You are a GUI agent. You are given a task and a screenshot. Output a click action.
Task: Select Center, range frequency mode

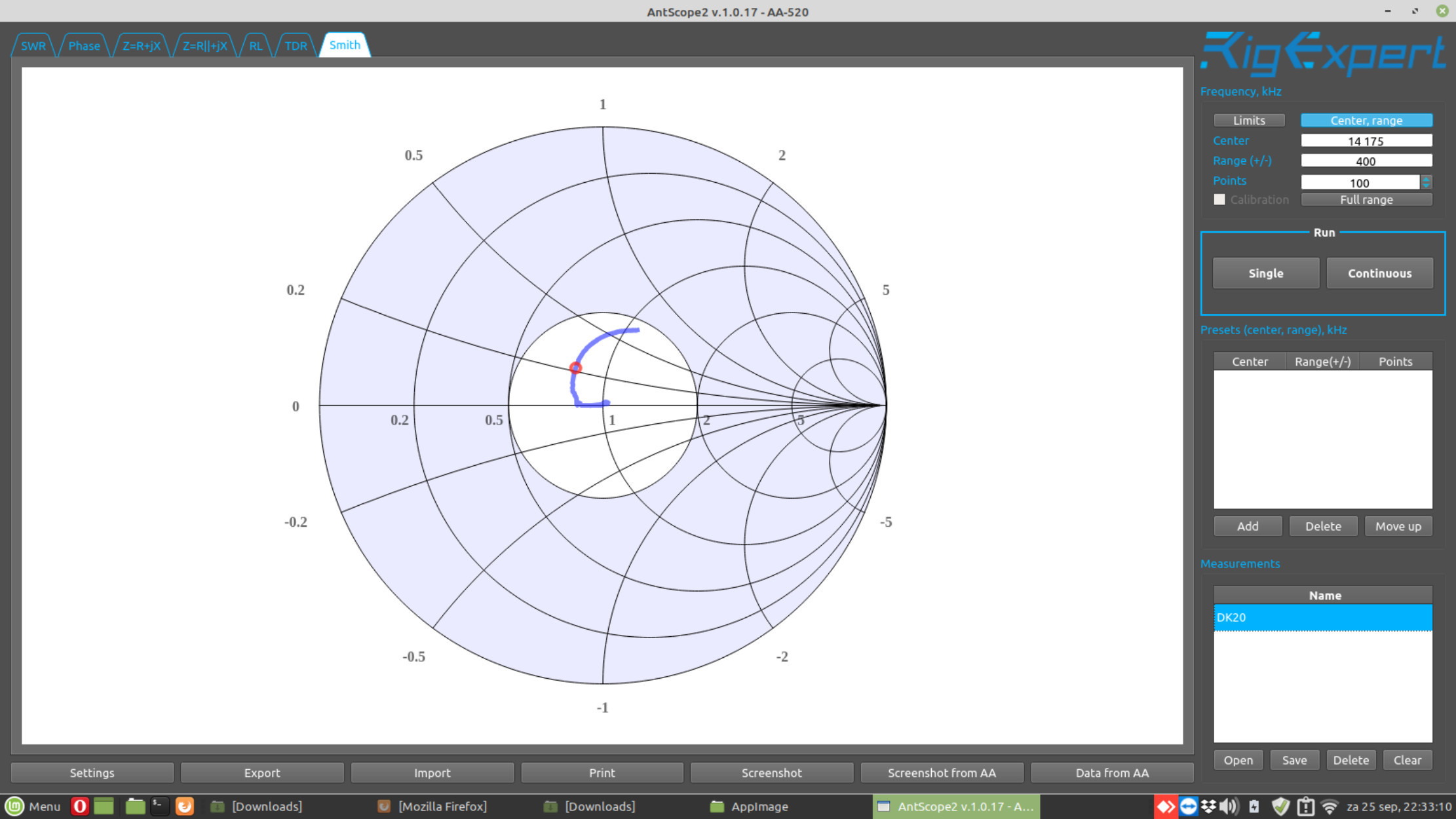pos(1366,121)
